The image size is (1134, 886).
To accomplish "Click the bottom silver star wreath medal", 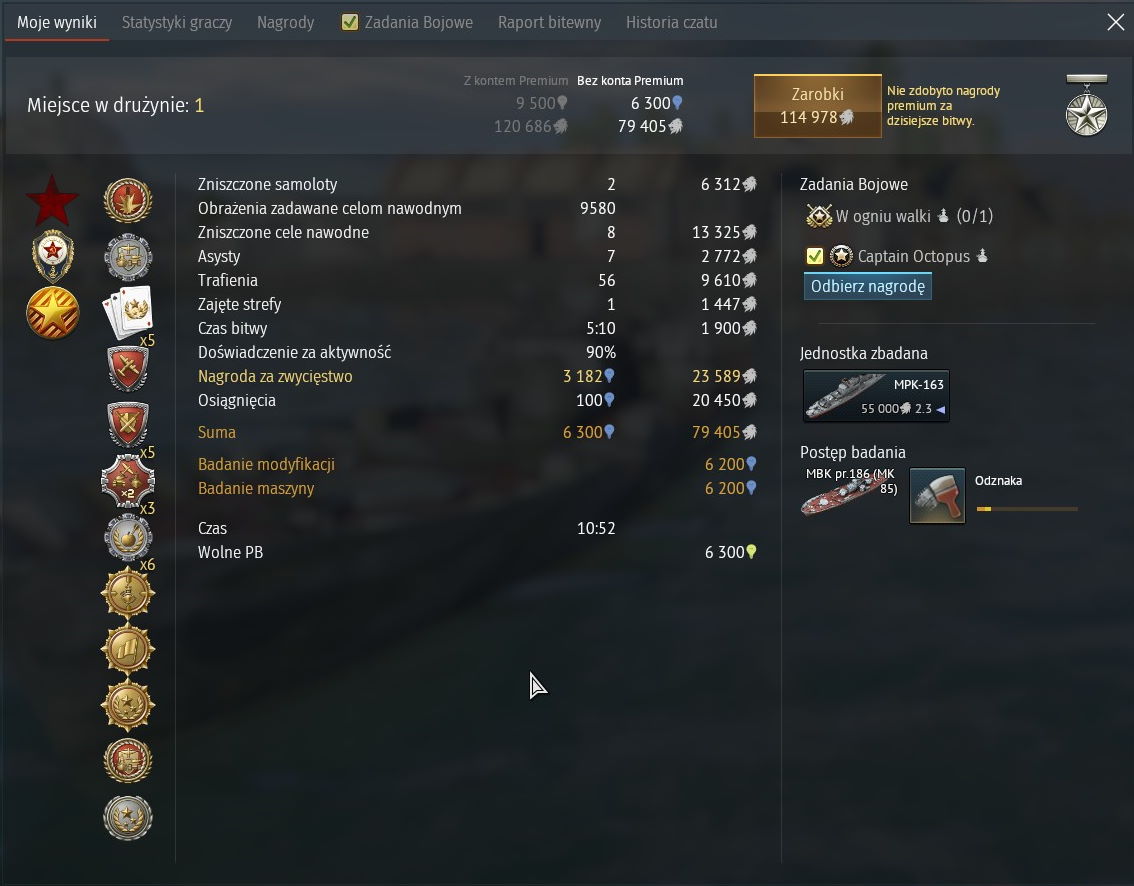I will (128, 817).
